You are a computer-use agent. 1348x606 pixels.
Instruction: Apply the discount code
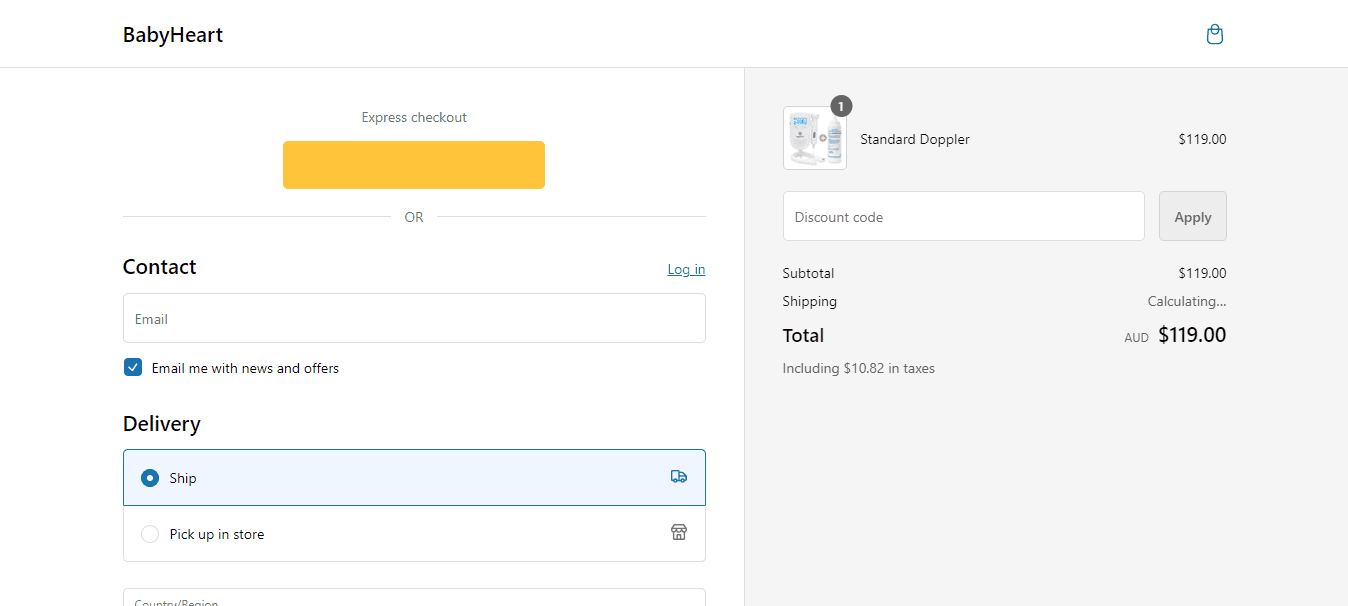(x=1193, y=216)
